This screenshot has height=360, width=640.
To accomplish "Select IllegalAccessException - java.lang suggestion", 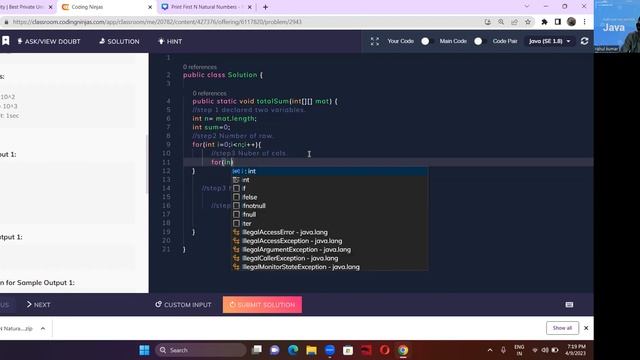I will click(329, 241).
